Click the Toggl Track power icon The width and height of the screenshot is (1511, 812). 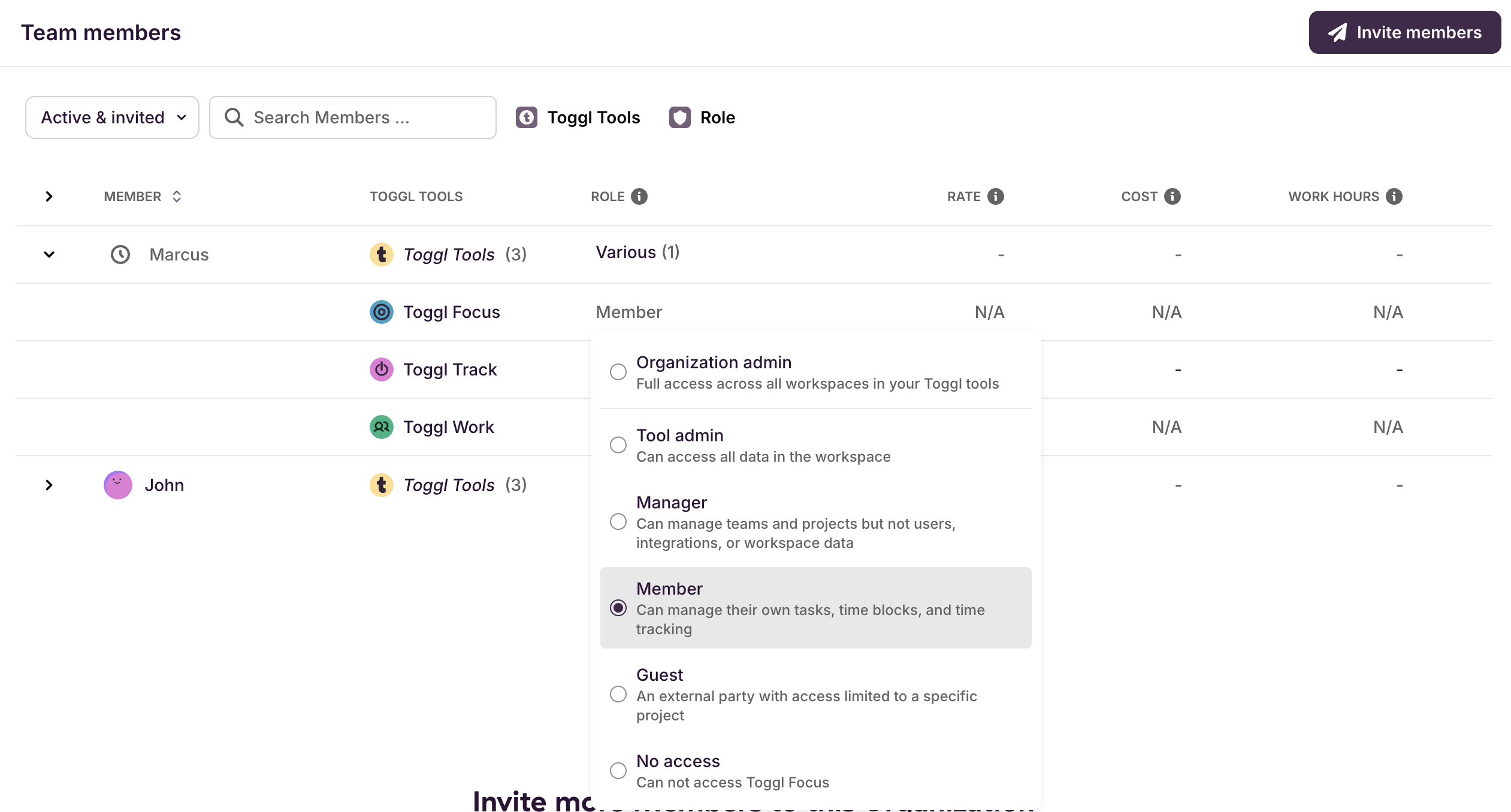pos(381,369)
